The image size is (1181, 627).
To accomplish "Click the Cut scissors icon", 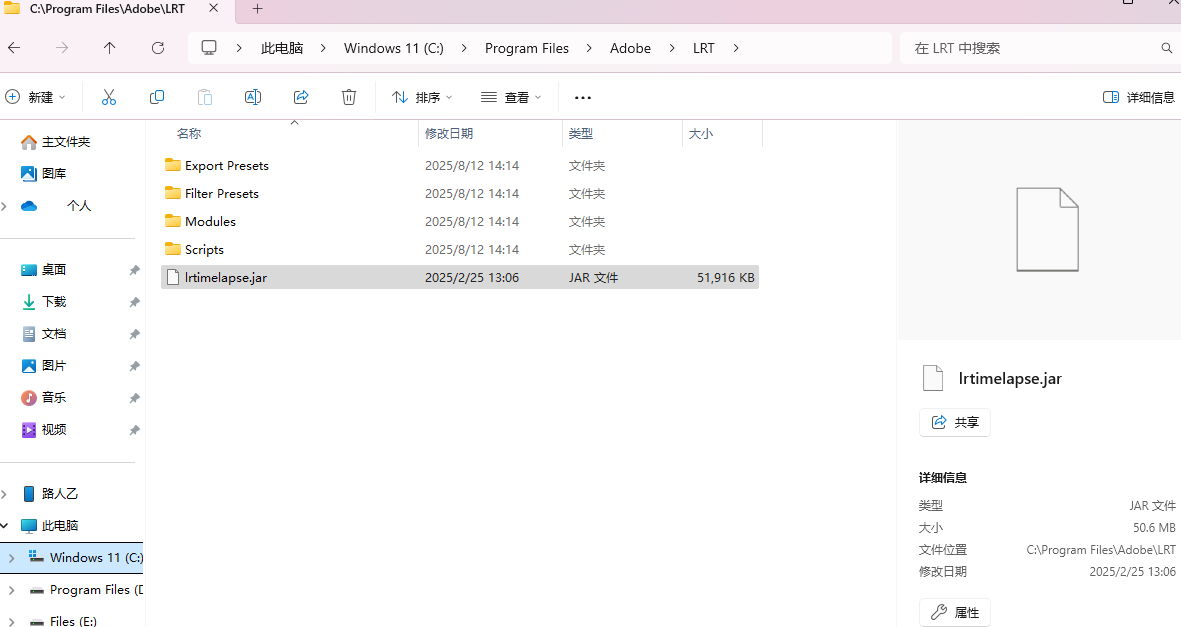I will click(x=109, y=97).
